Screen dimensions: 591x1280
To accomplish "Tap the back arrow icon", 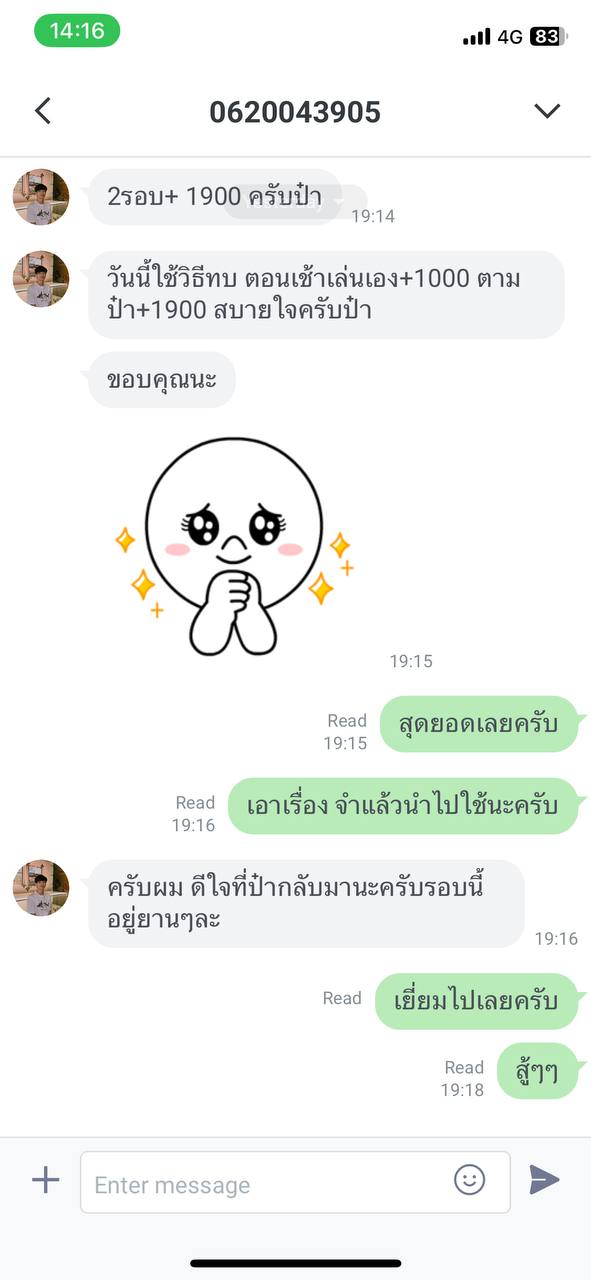I will (x=42, y=110).
